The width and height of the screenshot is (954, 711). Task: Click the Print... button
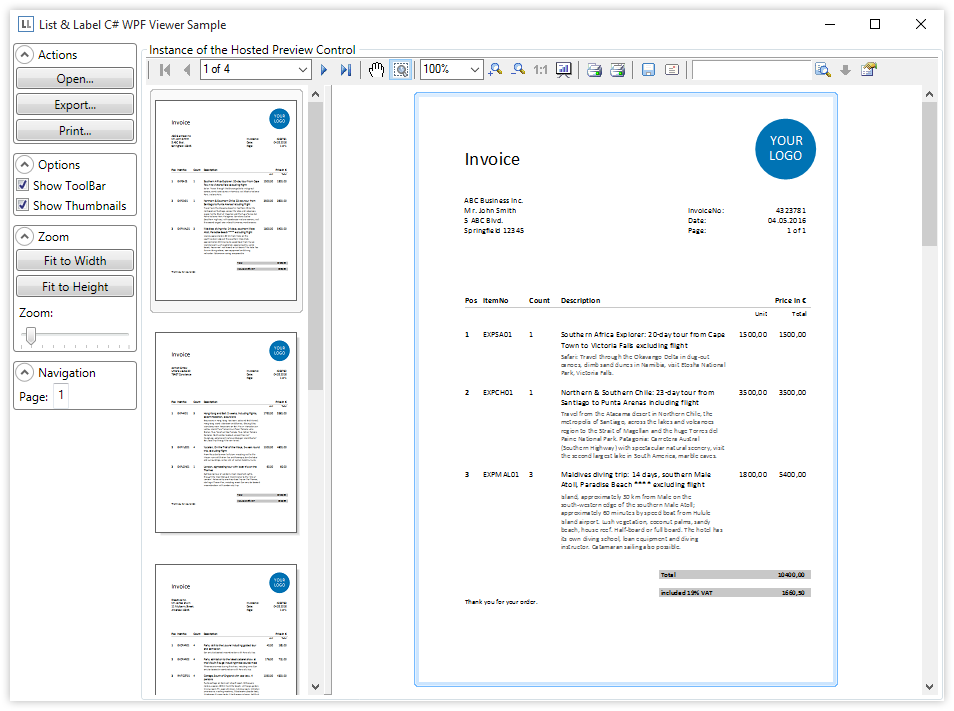(x=75, y=131)
